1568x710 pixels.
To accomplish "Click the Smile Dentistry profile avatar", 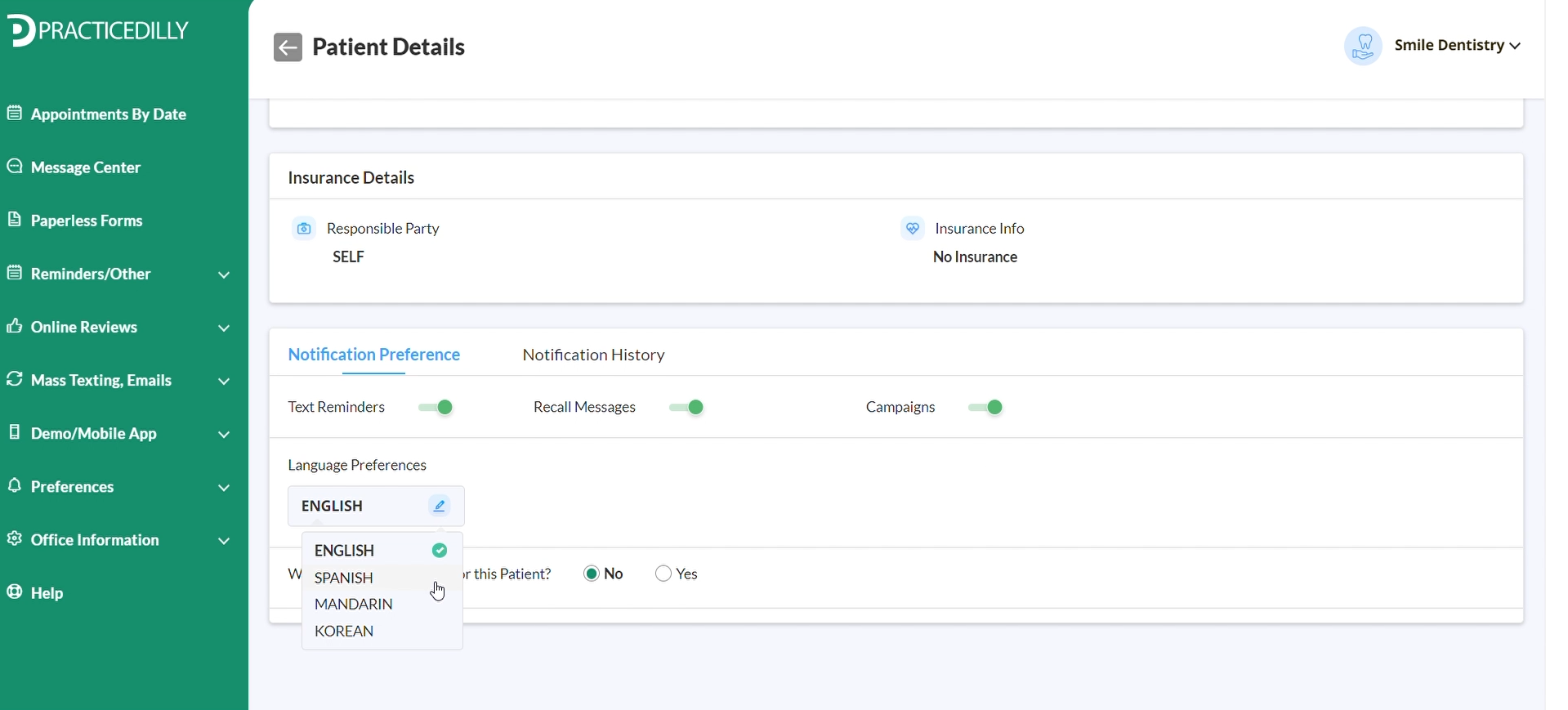I will (x=1363, y=47).
